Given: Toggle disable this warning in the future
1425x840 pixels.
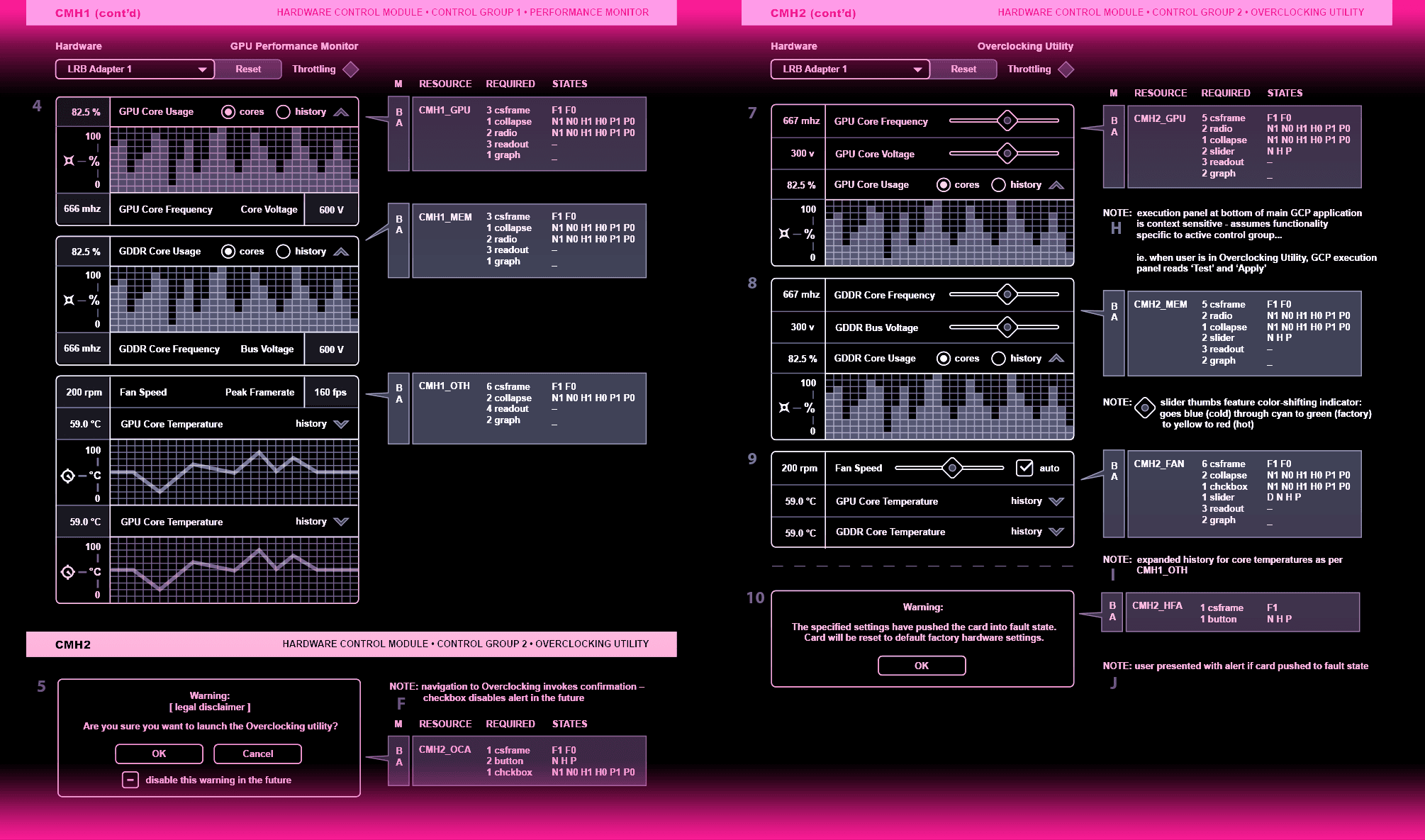Looking at the screenshot, I should coord(130,780).
